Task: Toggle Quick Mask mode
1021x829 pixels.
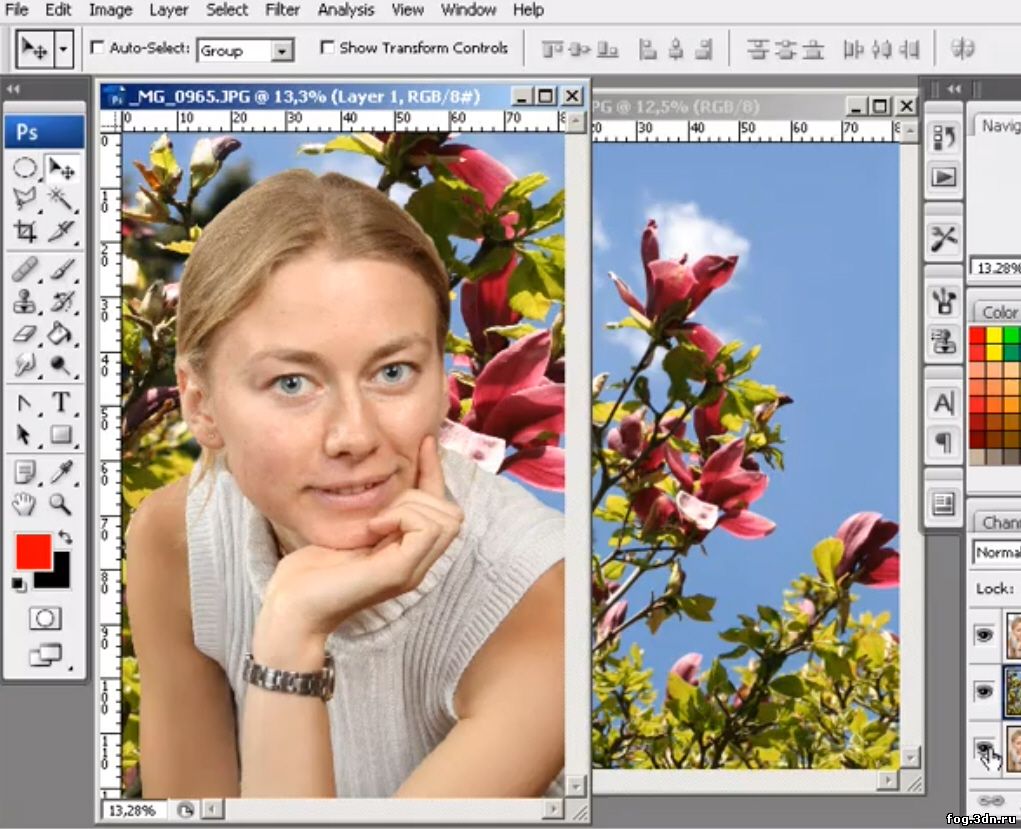Action: coord(45,618)
